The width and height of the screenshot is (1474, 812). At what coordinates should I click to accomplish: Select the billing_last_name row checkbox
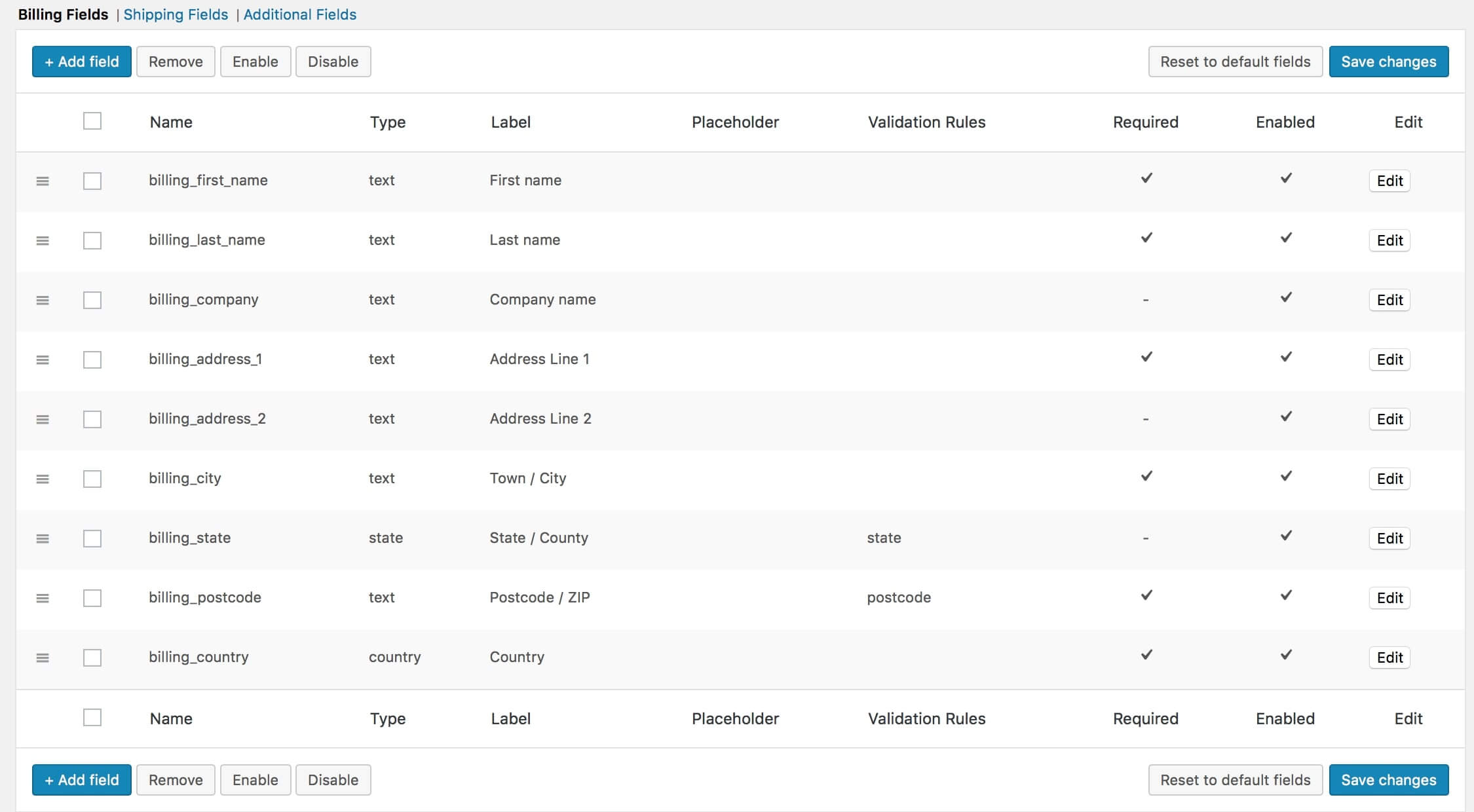click(x=92, y=240)
